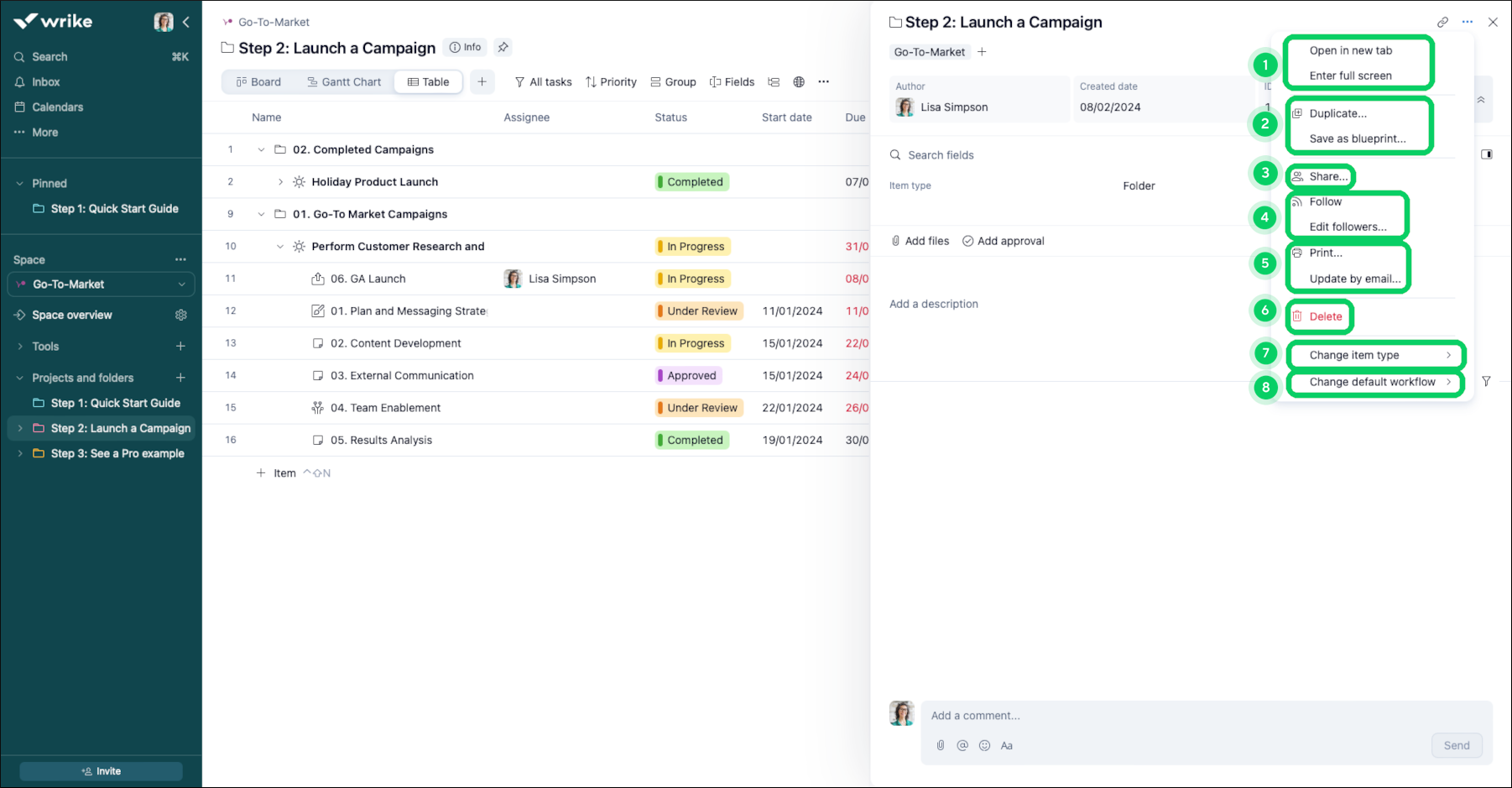This screenshot has width=1512, height=788.
Task: Insert an emoji in the comment box
Action: click(984, 745)
